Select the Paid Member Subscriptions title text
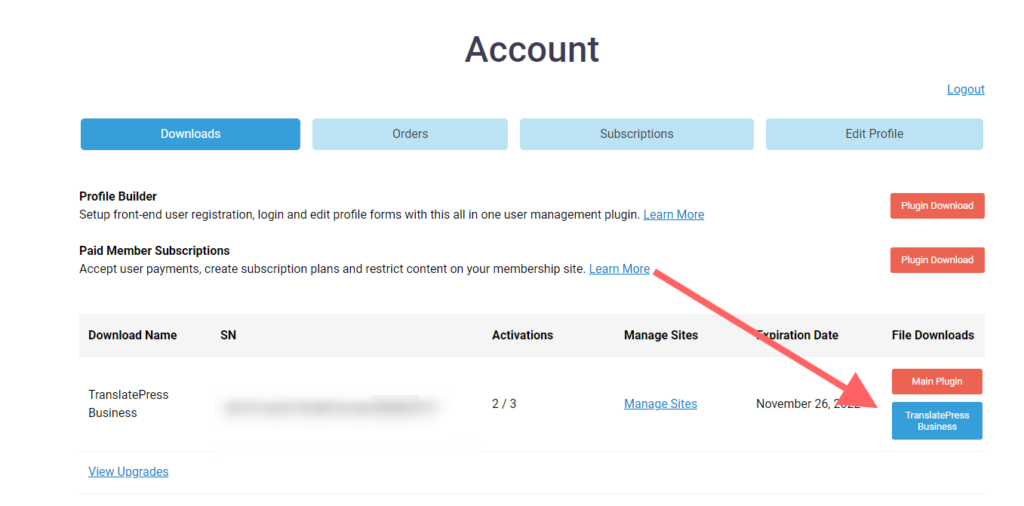The image size is (1024, 506). click(x=154, y=251)
